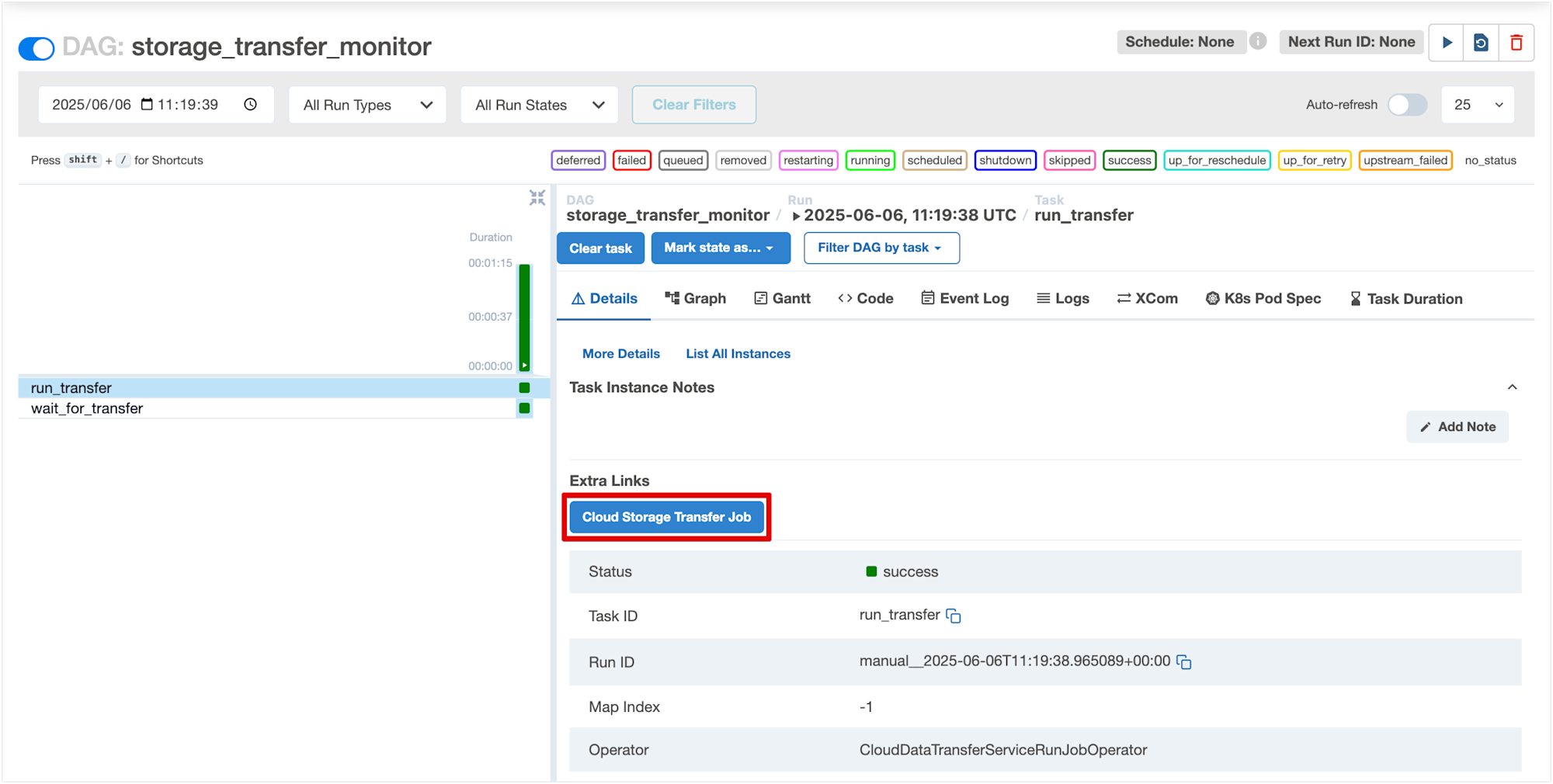This screenshot has height=784, width=1553.
Task: Click the Next Run ID: None badge
Action: tap(1351, 42)
